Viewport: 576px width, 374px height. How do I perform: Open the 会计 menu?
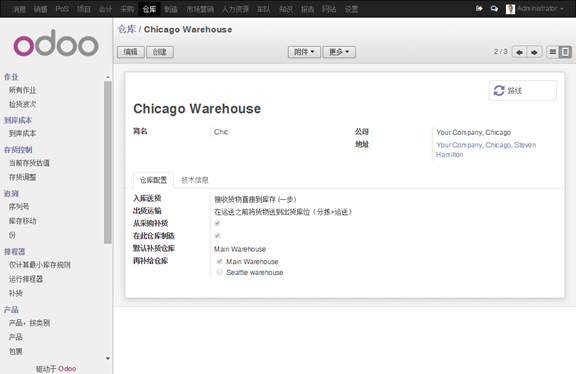coord(105,9)
